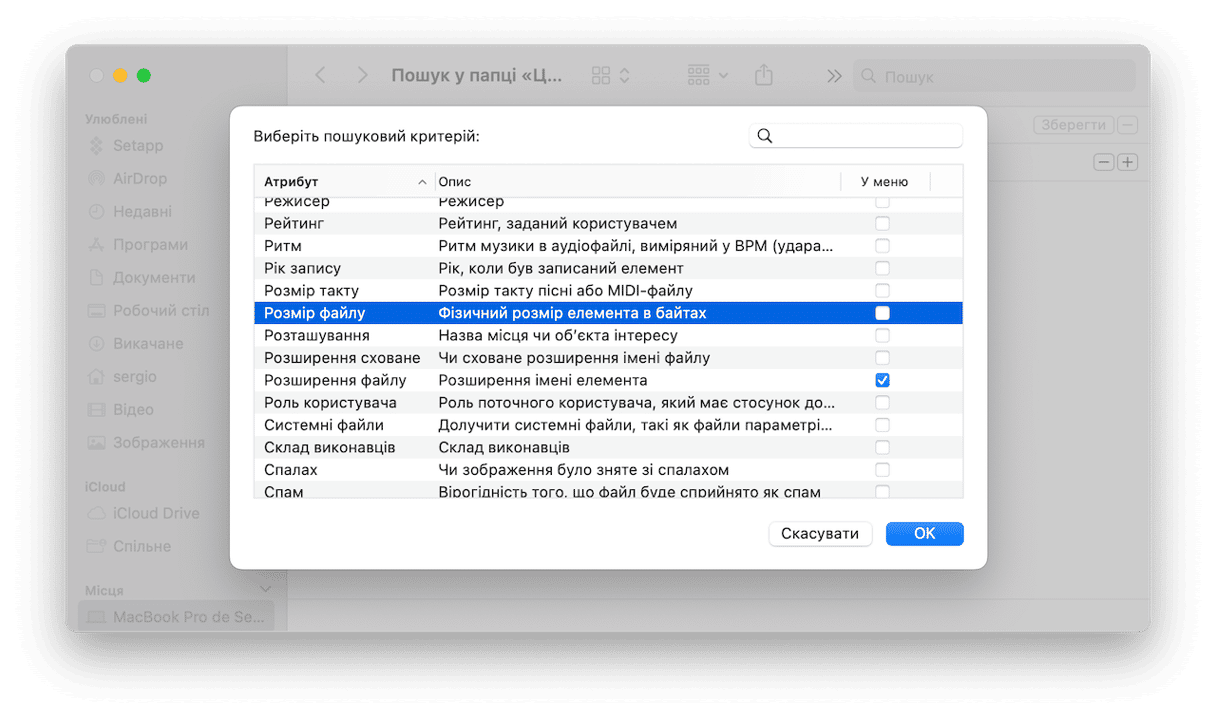Confirm with the OK button
1216x719 pixels.
click(924, 534)
